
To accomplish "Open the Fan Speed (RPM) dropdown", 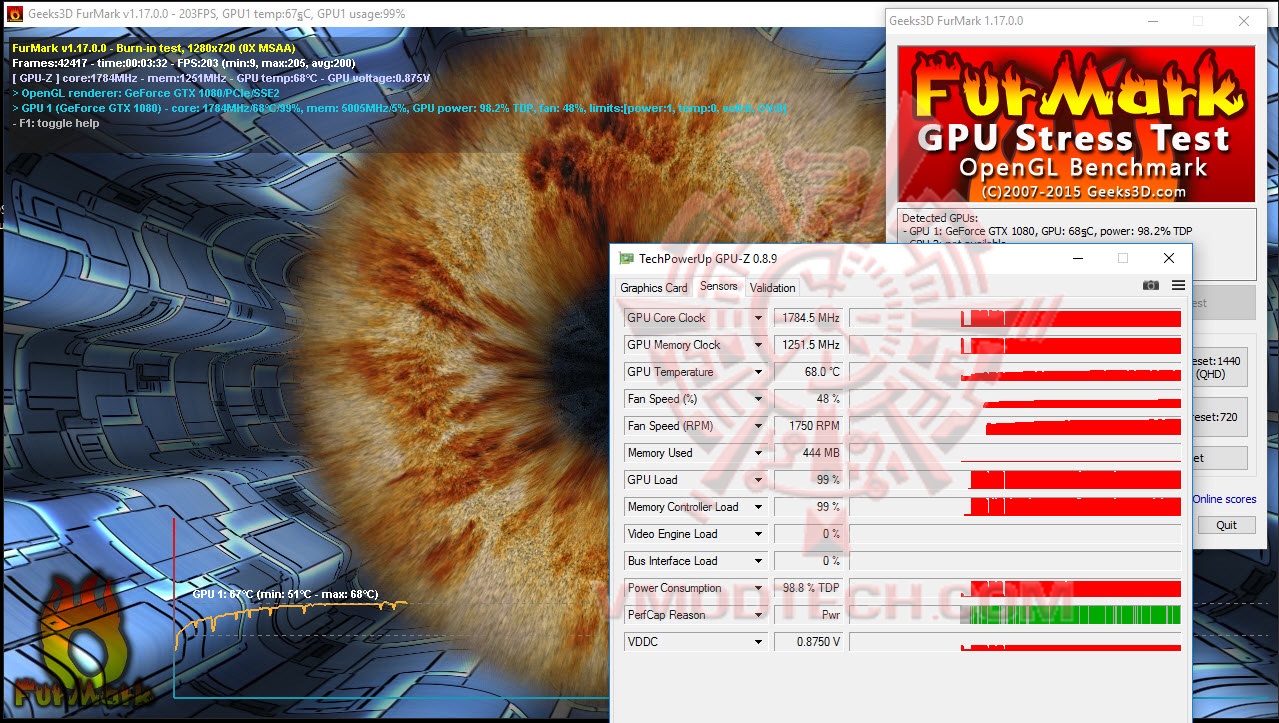I will pyautogui.click(x=758, y=426).
